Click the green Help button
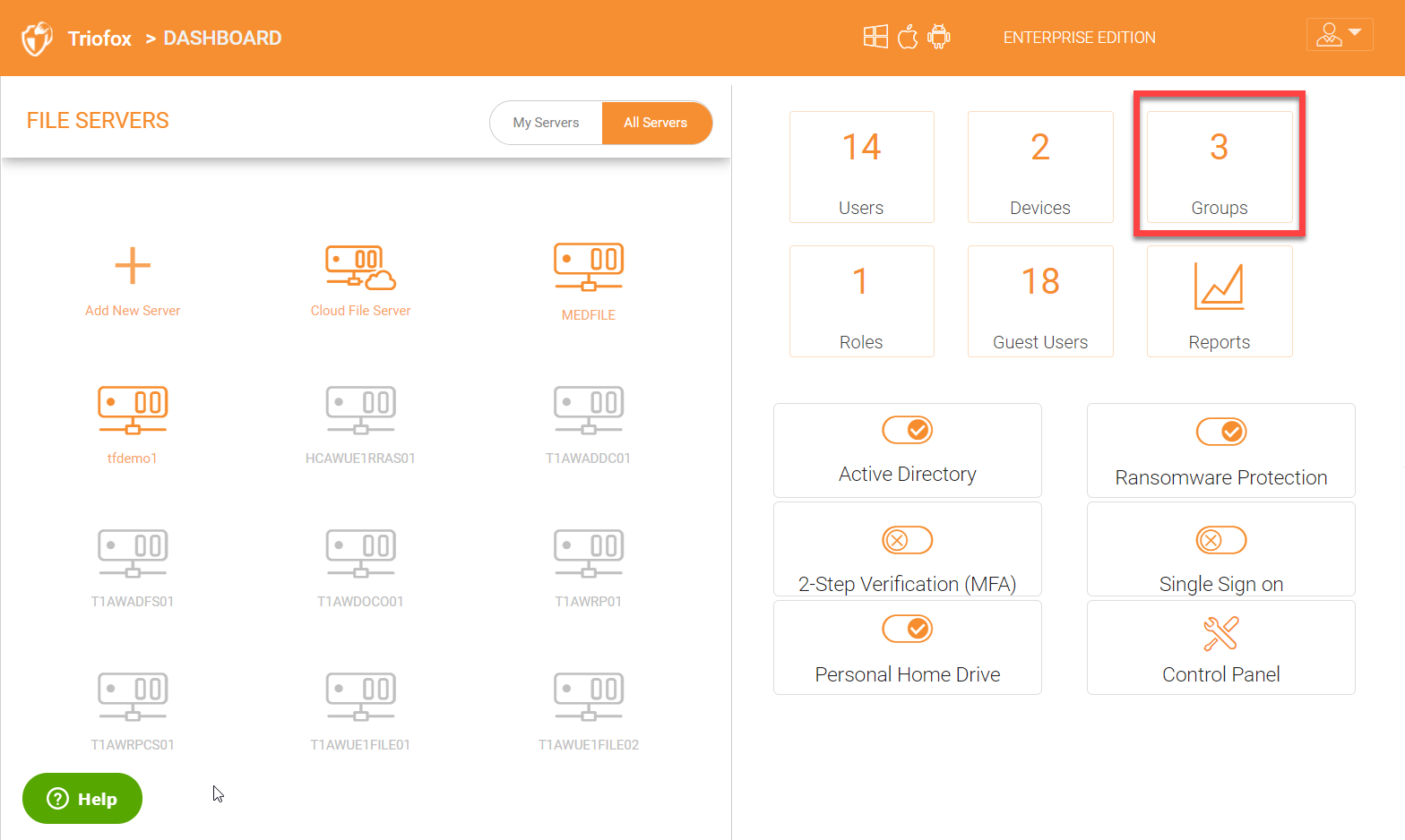The width and height of the screenshot is (1405, 840). [82, 799]
